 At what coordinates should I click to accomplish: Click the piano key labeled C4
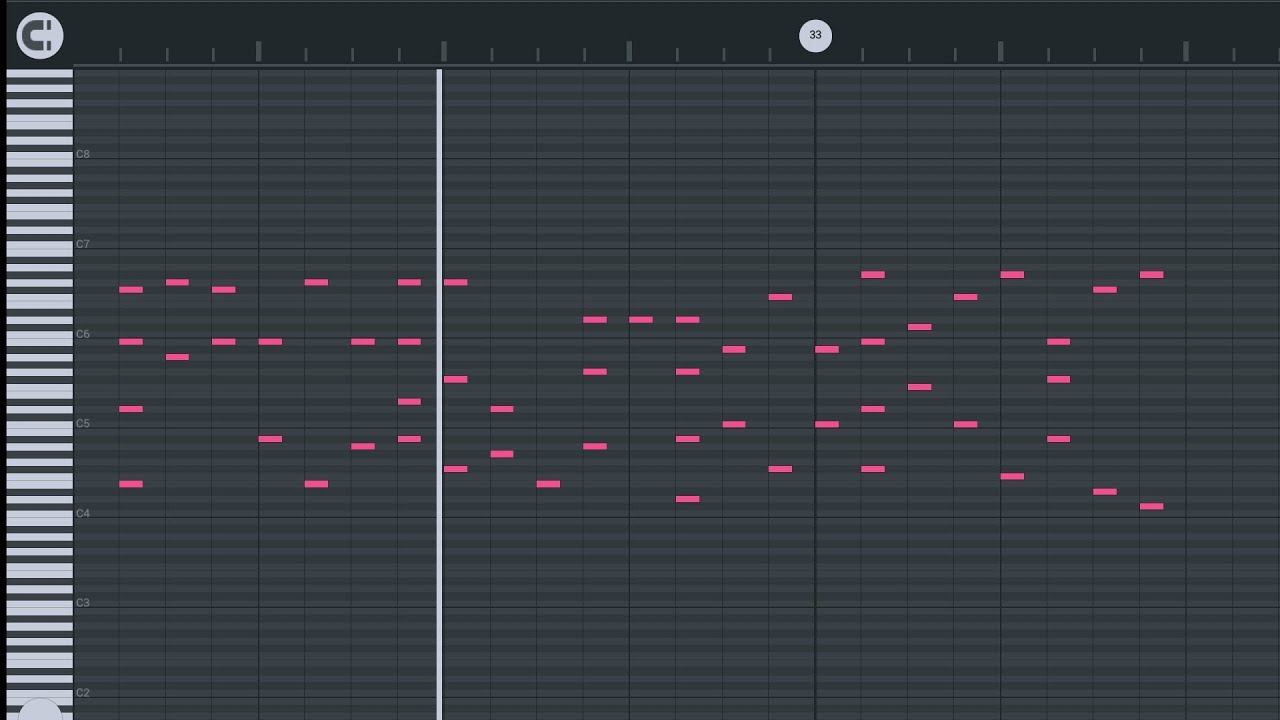tap(40, 515)
